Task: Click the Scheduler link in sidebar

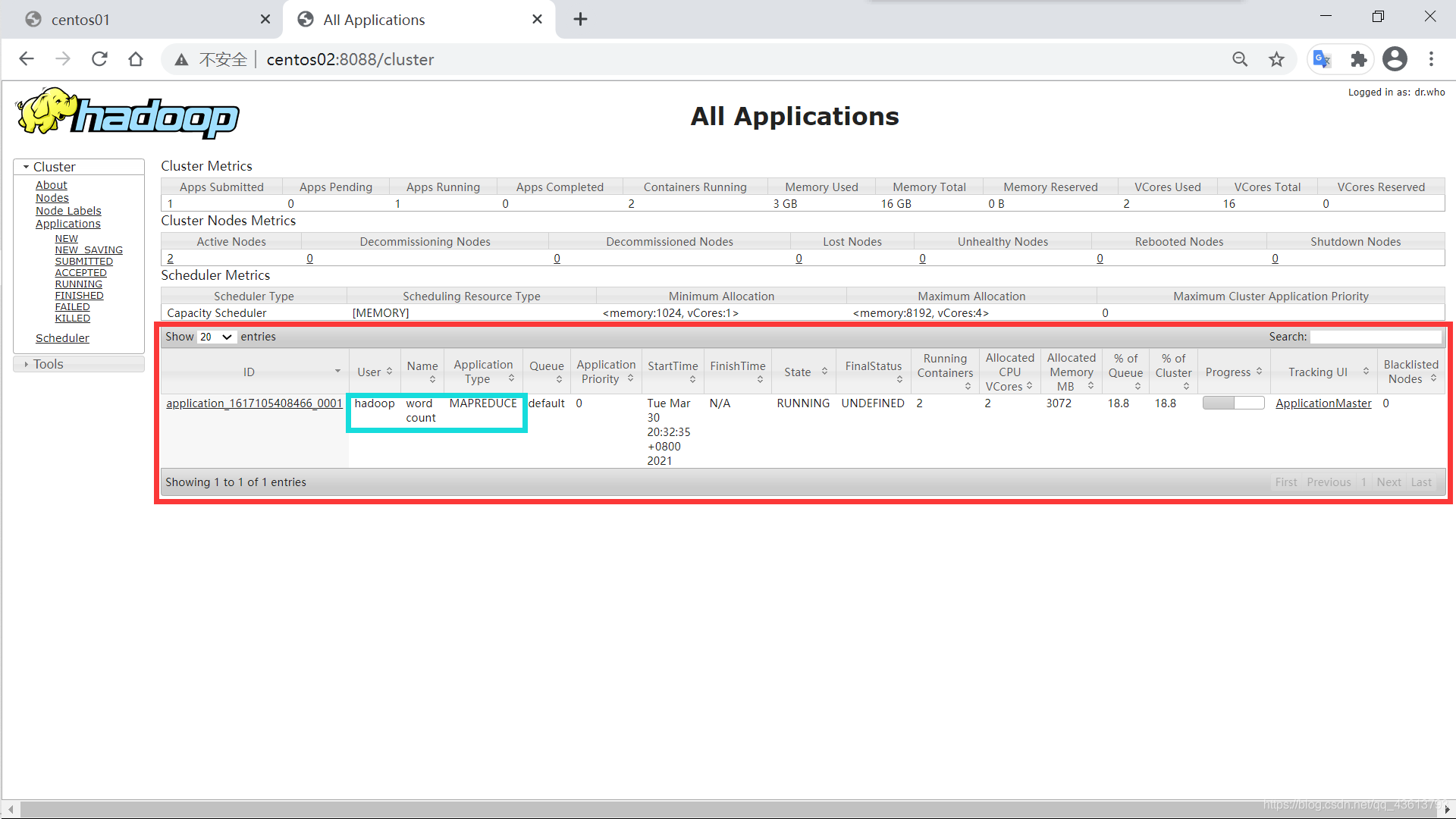Action: point(62,338)
